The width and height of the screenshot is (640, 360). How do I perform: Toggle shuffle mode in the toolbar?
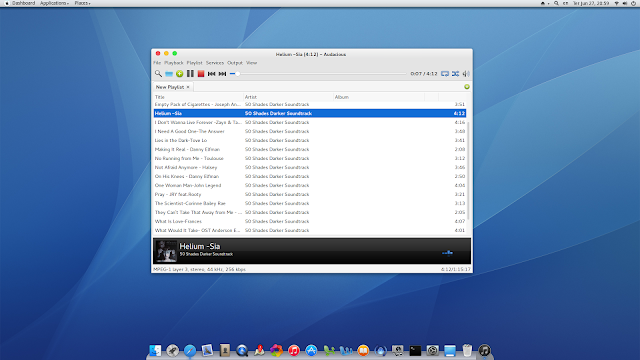[456, 74]
